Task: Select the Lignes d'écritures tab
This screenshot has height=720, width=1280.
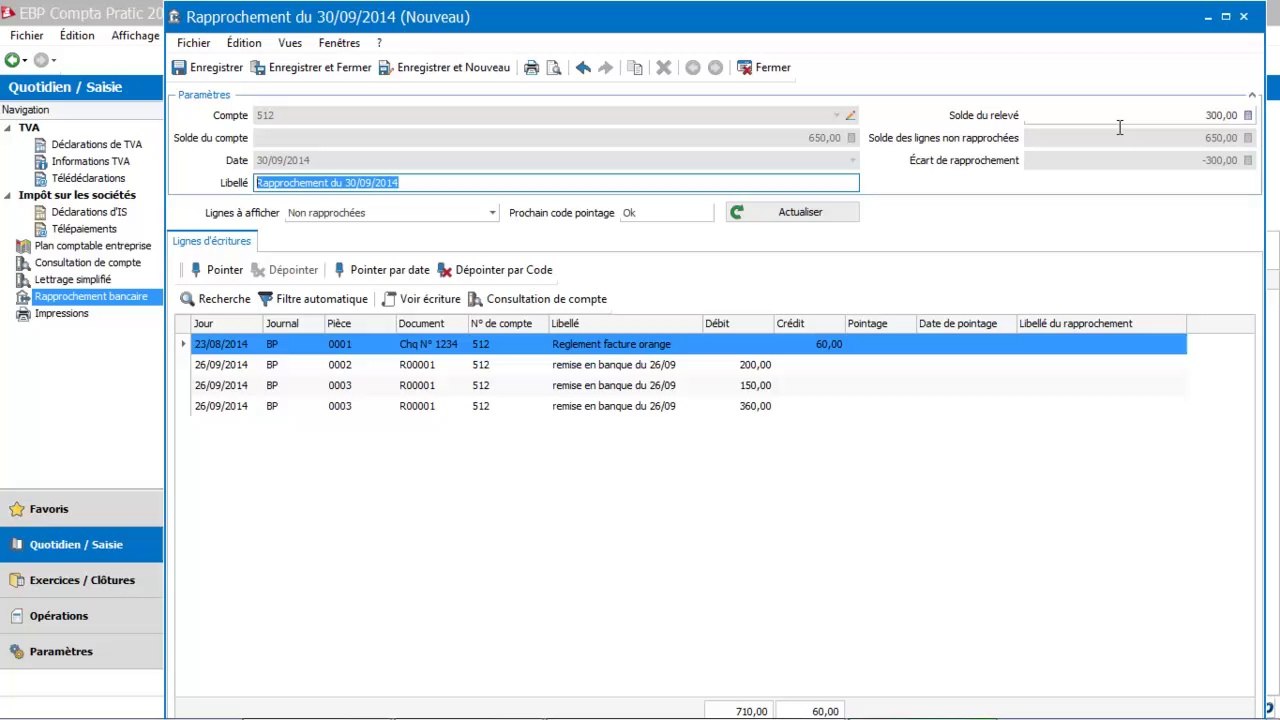Action: tap(212, 241)
